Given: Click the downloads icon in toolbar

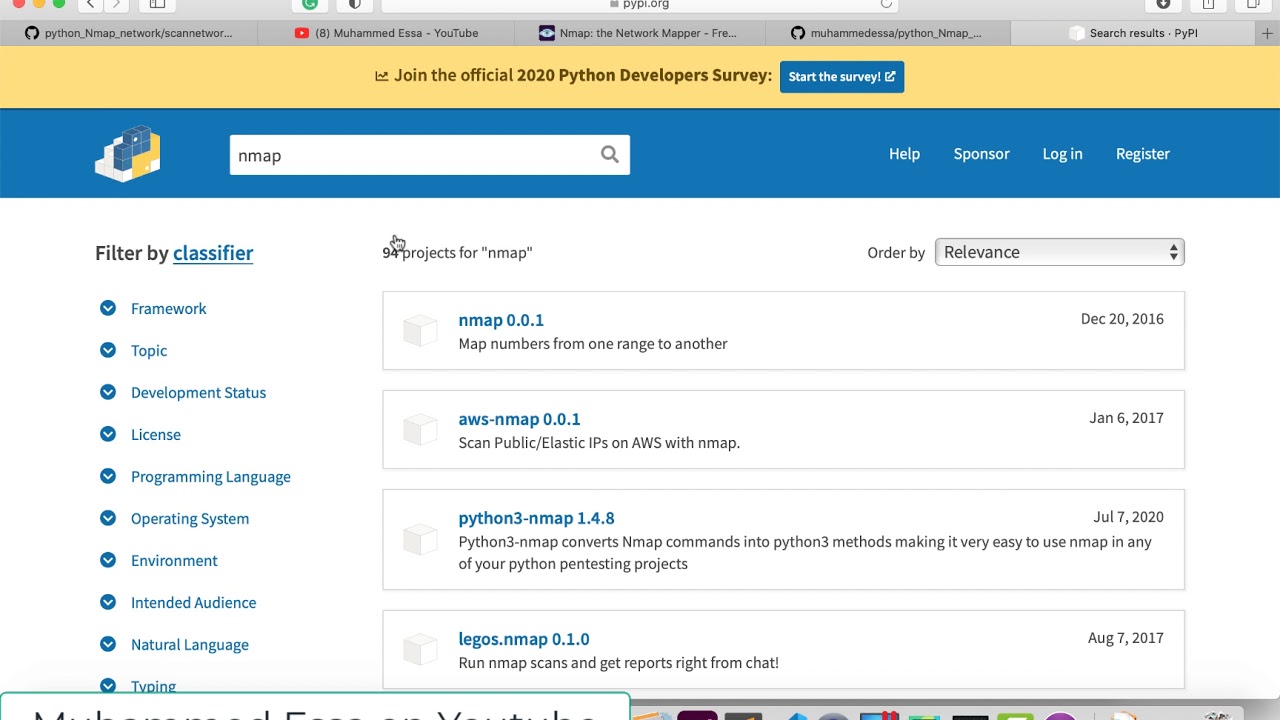Looking at the screenshot, I should coord(1163,4).
